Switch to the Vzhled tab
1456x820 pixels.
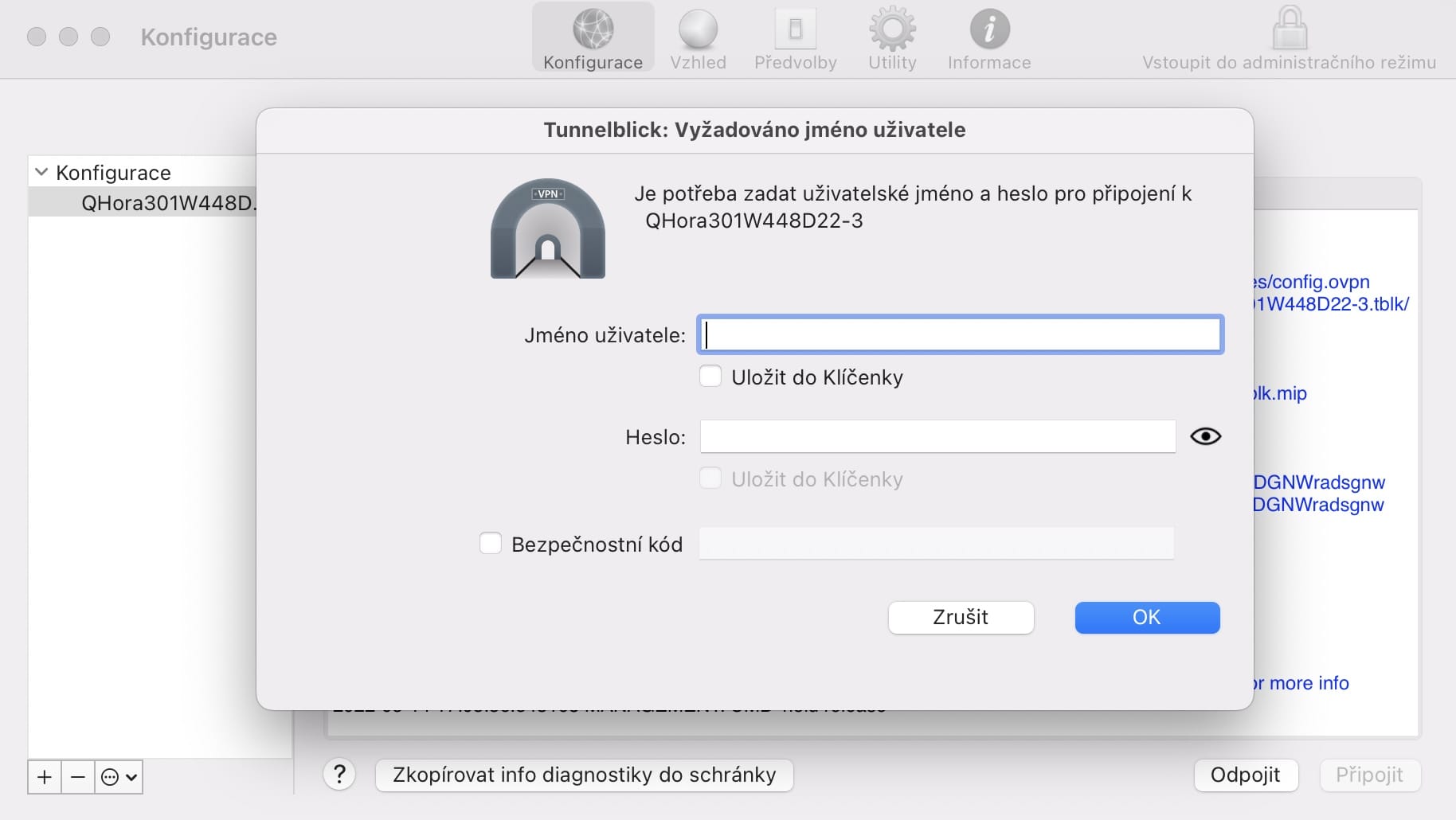pos(698,38)
